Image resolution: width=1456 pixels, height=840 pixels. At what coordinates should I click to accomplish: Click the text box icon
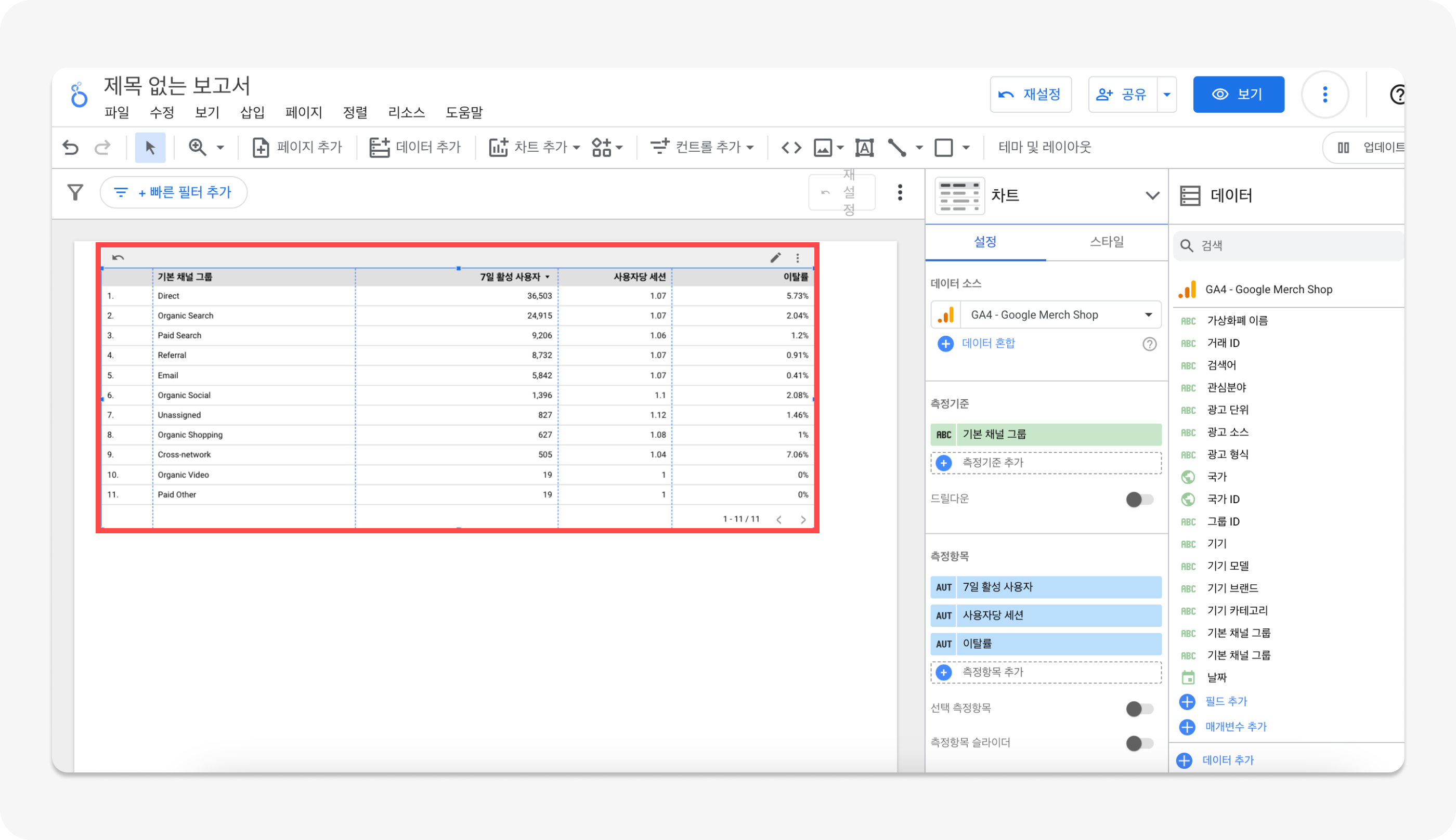864,148
